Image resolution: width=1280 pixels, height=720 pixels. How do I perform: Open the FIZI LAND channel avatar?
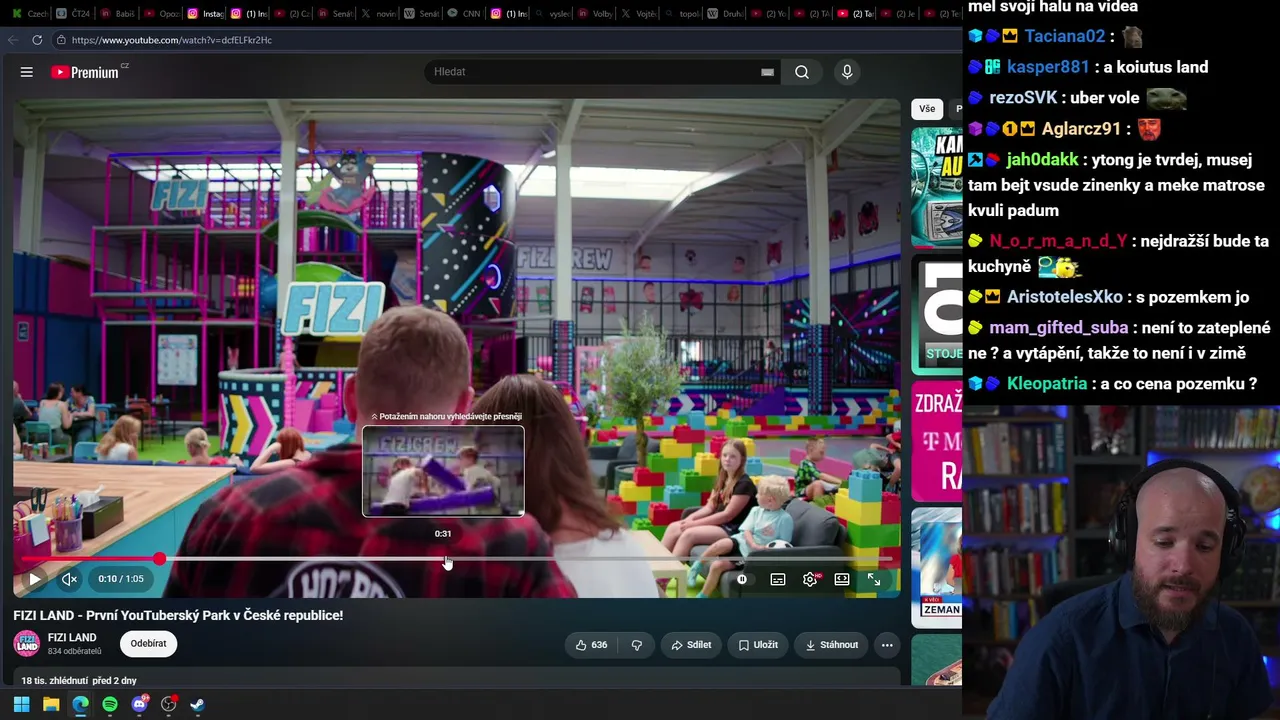tap(27, 644)
